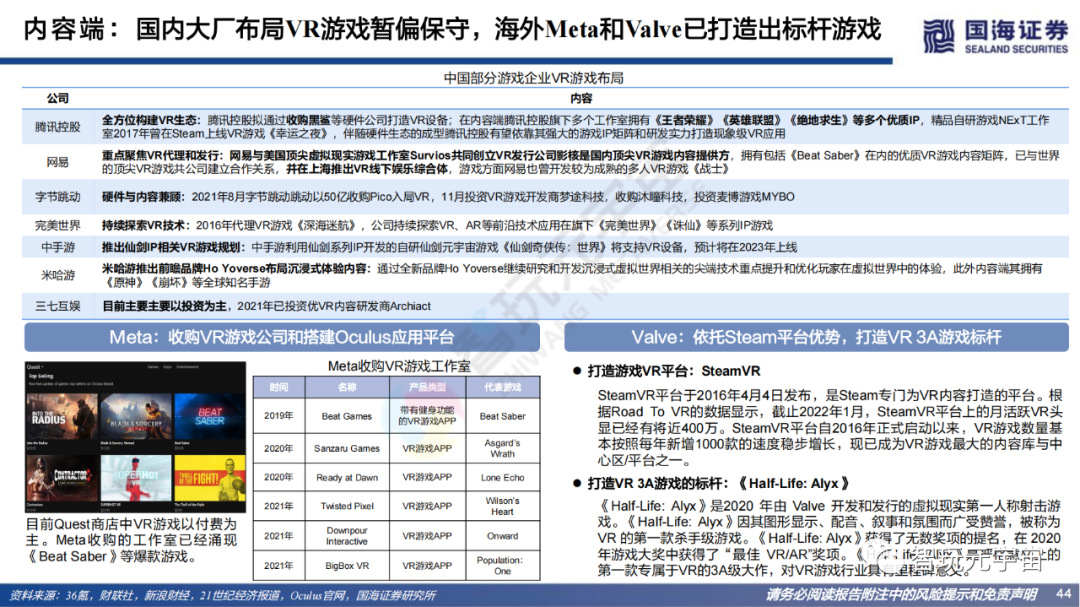1080x607 pixels.
Task: Select the BigBox VR cell
Action: point(347,565)
